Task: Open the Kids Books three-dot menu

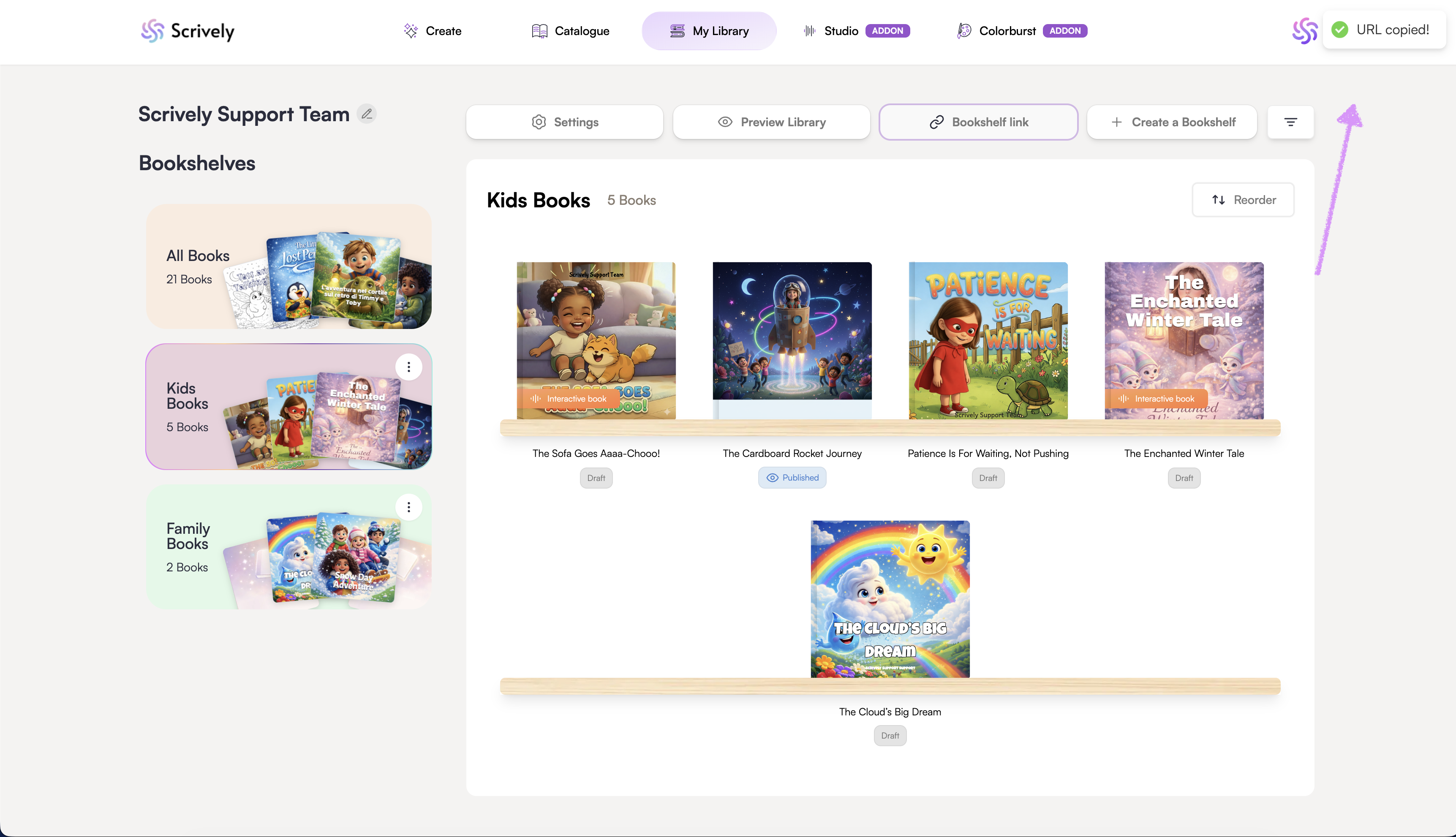Action: pyautogui.click(x=409, y=367)
